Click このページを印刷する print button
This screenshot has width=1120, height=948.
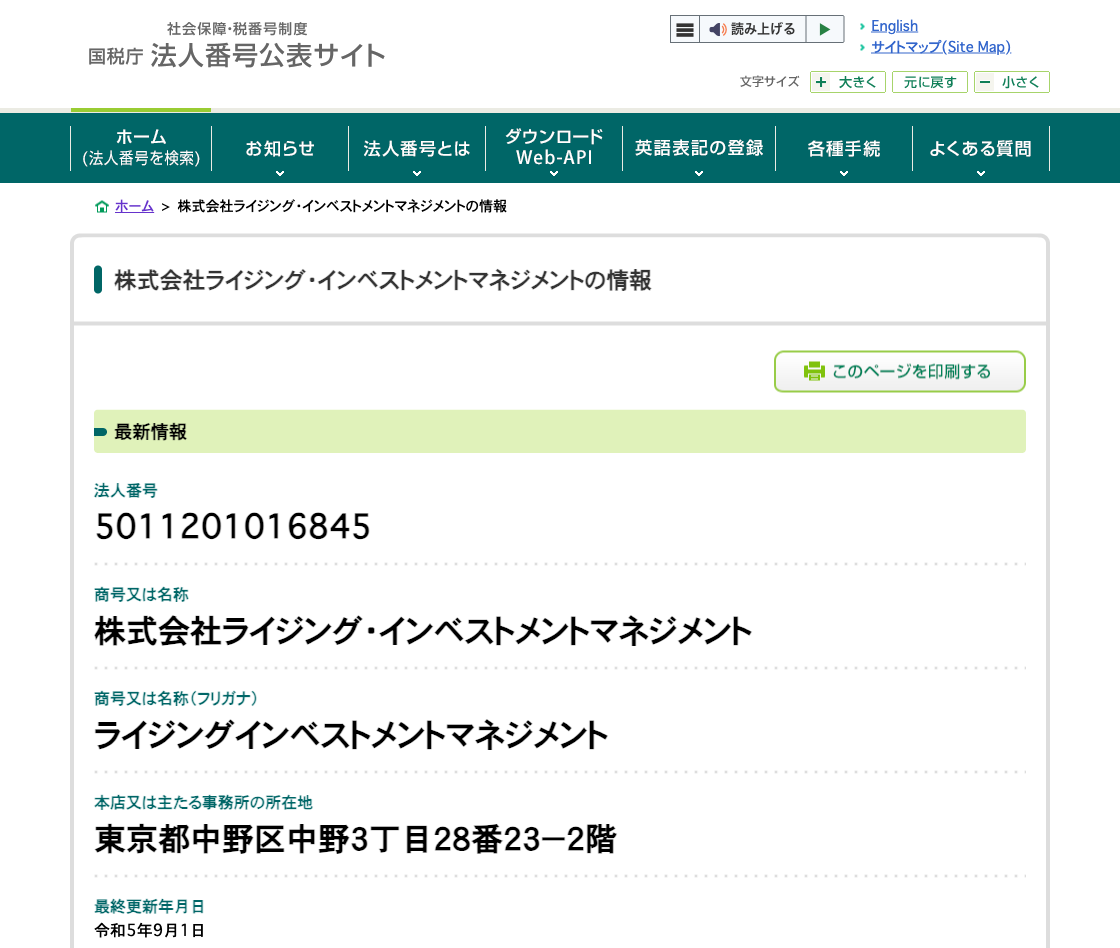(900, 371)
